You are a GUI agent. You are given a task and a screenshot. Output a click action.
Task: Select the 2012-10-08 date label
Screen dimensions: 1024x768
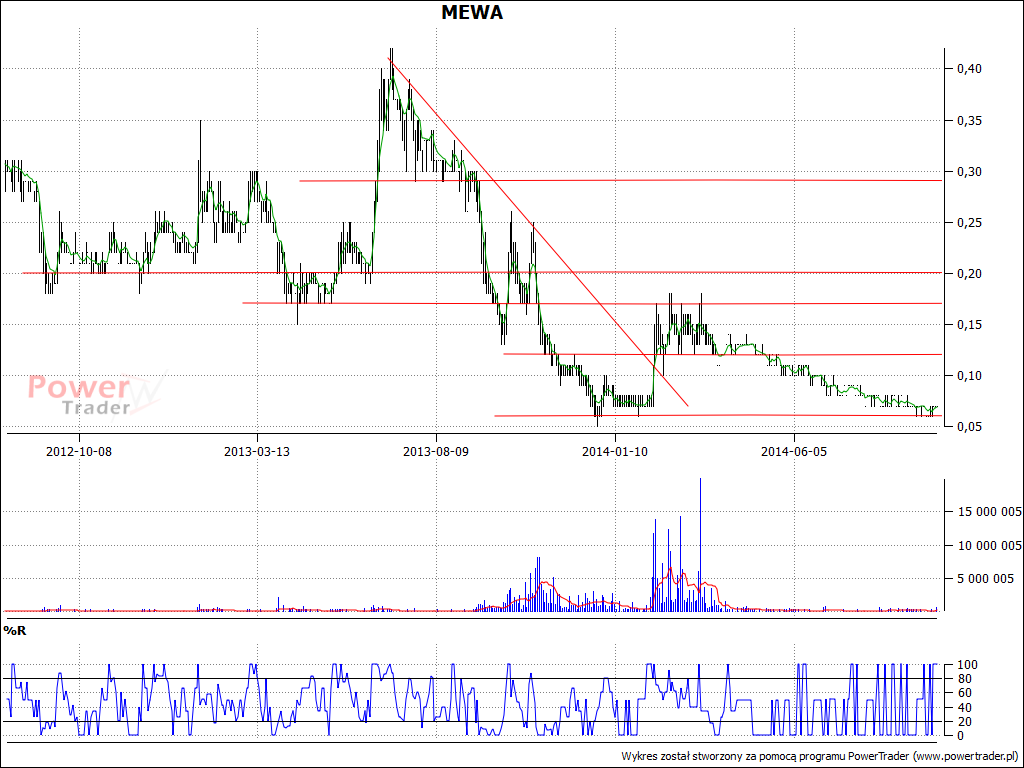point(79,451)
